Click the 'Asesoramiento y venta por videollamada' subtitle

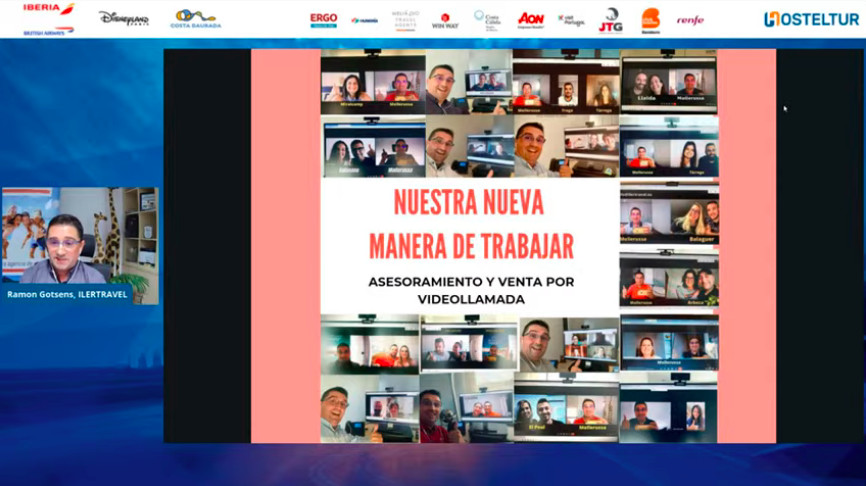pyautogui.click(x=469, y=290)
